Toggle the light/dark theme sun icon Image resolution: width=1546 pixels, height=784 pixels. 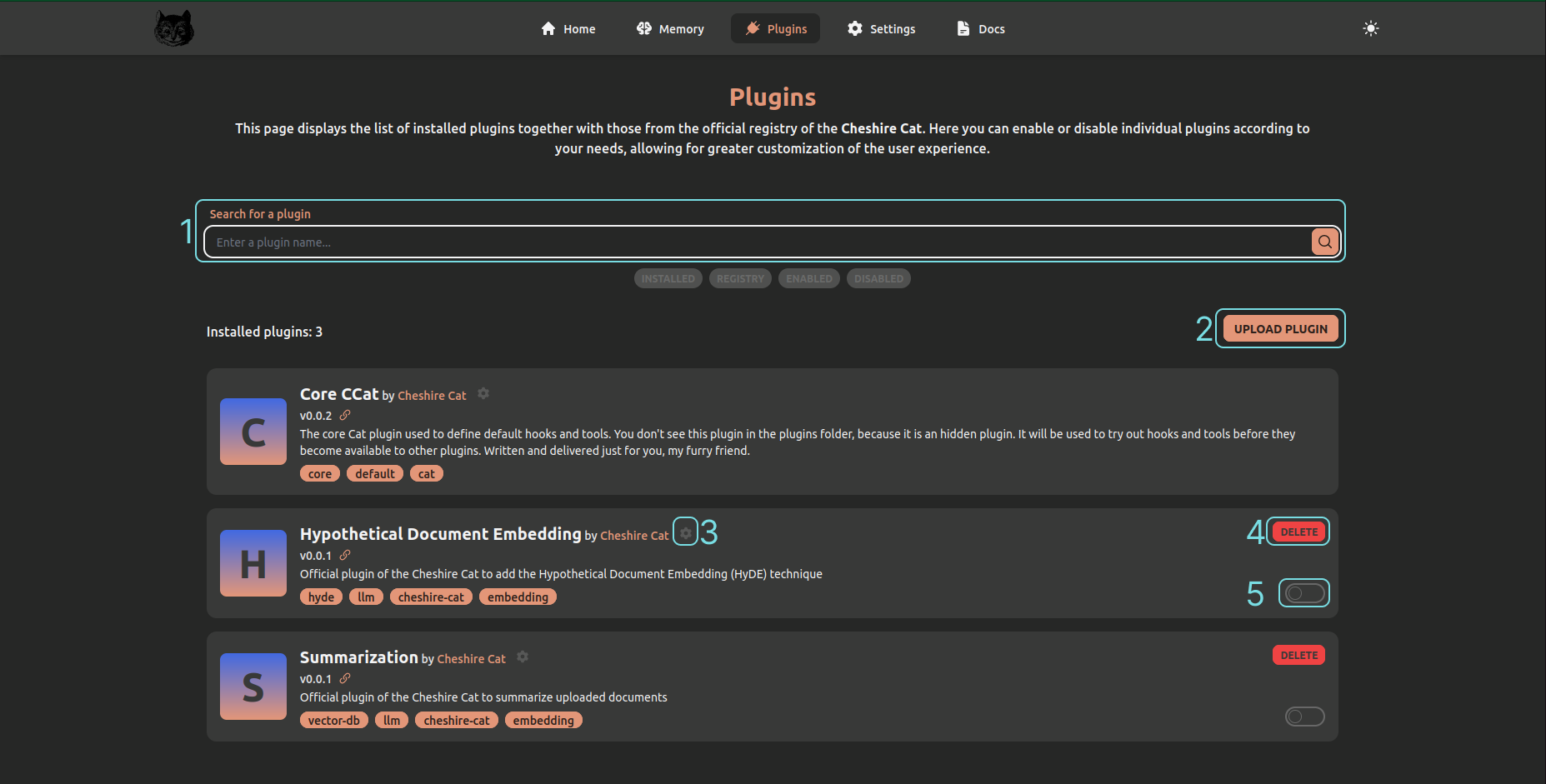click(x=1370, y=28)
